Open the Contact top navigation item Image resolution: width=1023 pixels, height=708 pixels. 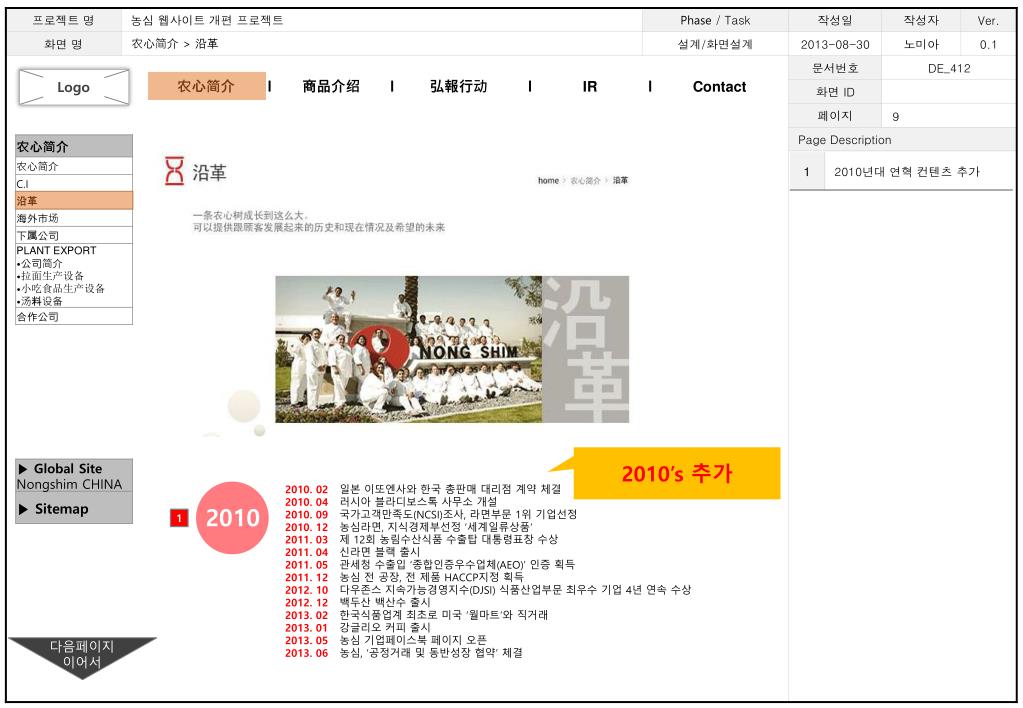(x=719, y=87)
